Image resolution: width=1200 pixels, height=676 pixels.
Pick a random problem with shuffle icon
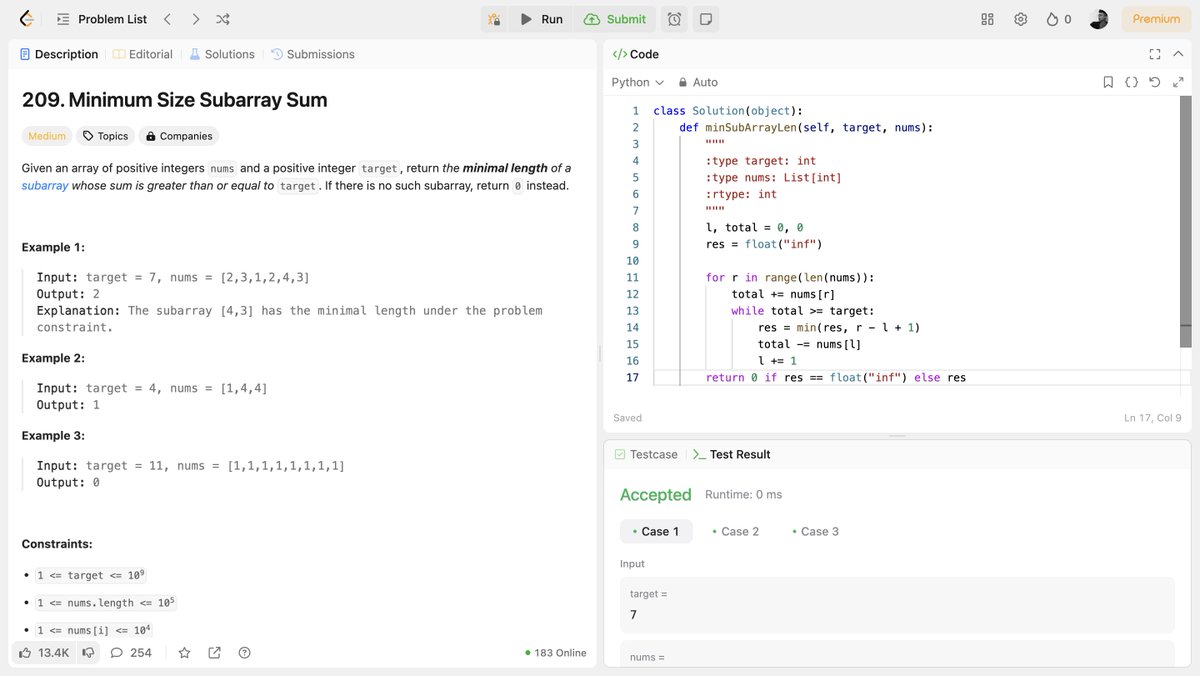coord(223,19)
